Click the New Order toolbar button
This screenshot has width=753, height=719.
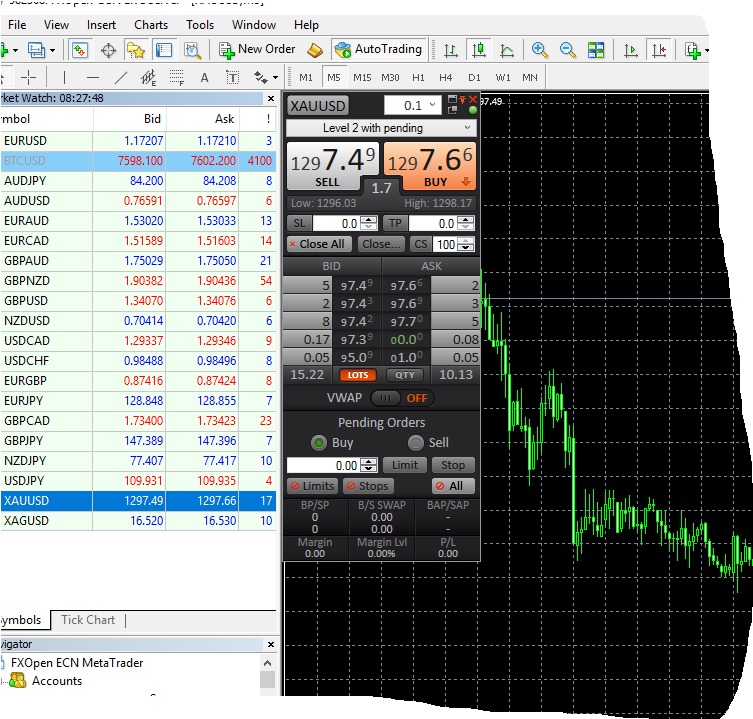[257, 49]
